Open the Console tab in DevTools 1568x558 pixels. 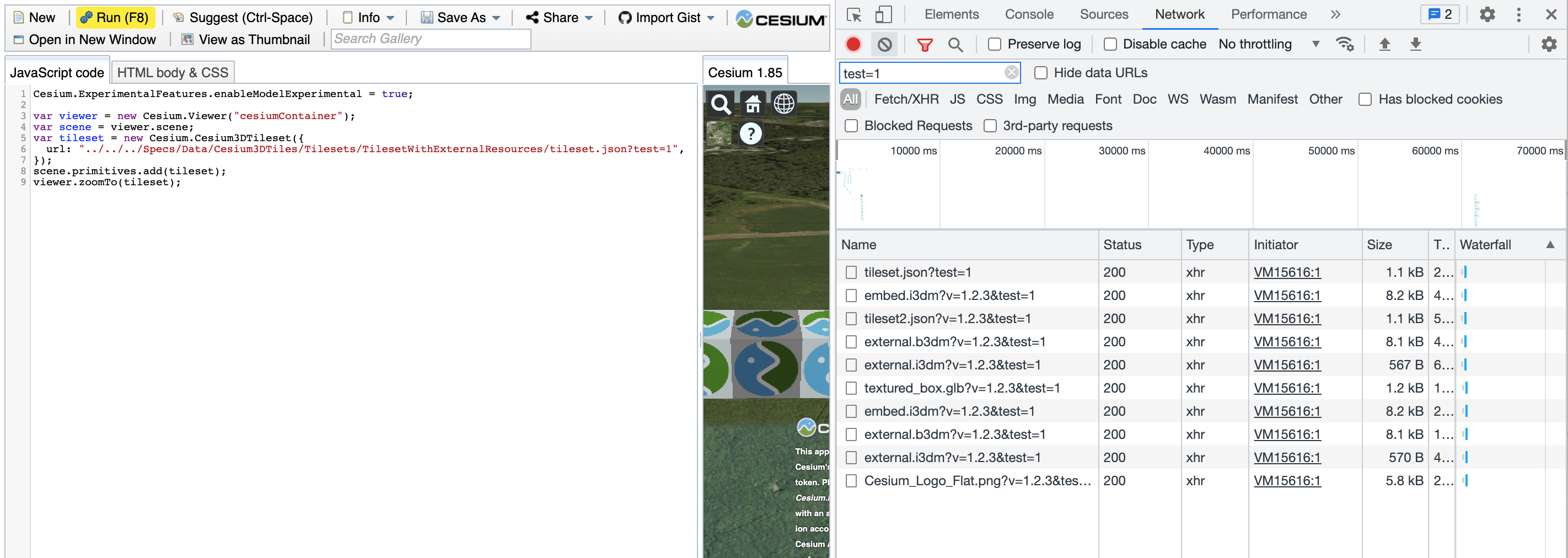(1029, 14)
